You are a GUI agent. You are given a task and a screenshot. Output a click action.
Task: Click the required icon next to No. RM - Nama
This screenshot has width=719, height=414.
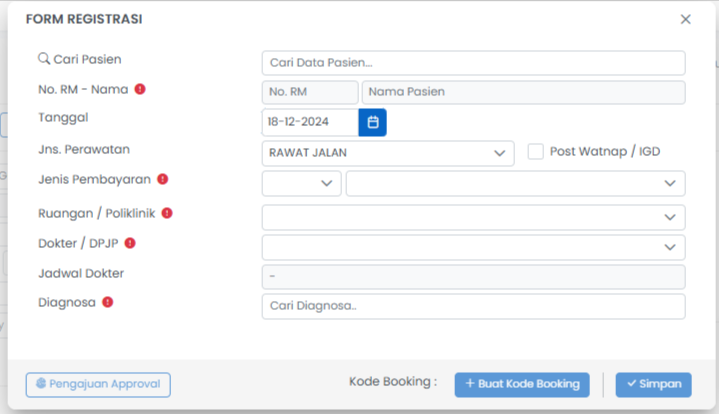(x=140, y=89)
